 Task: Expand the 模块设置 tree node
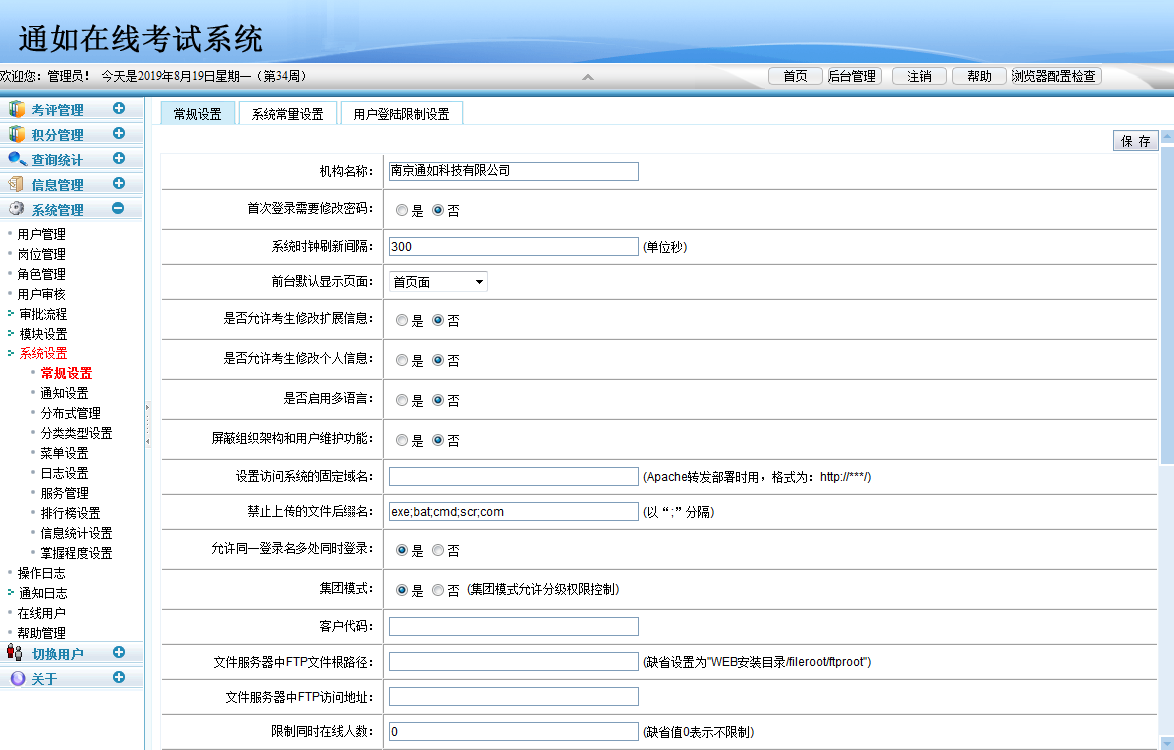coord(10,333)
